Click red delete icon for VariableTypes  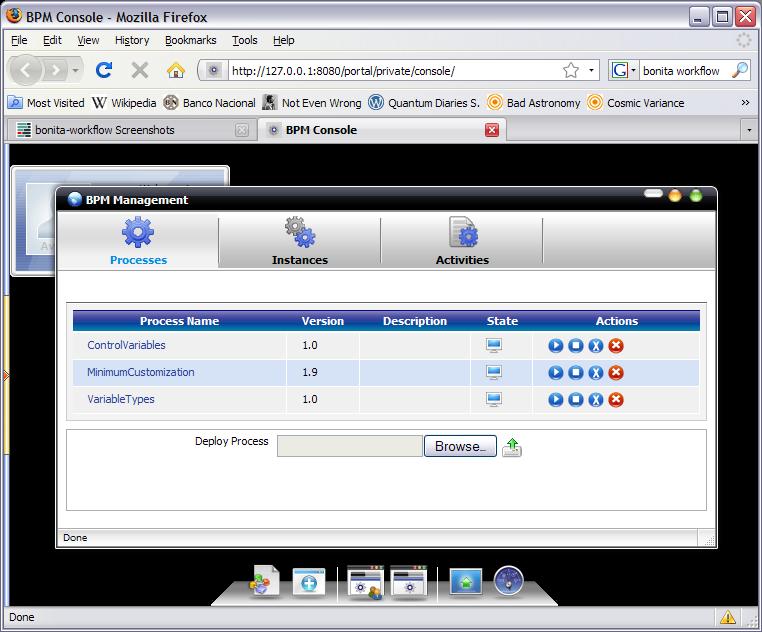pos(616,400)
